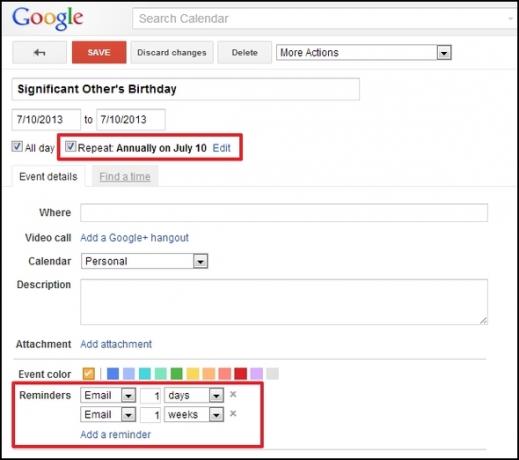Viewport: 519px width, 460px height.
Task: Choose the red event color swatch
Action: coord(241,374)
